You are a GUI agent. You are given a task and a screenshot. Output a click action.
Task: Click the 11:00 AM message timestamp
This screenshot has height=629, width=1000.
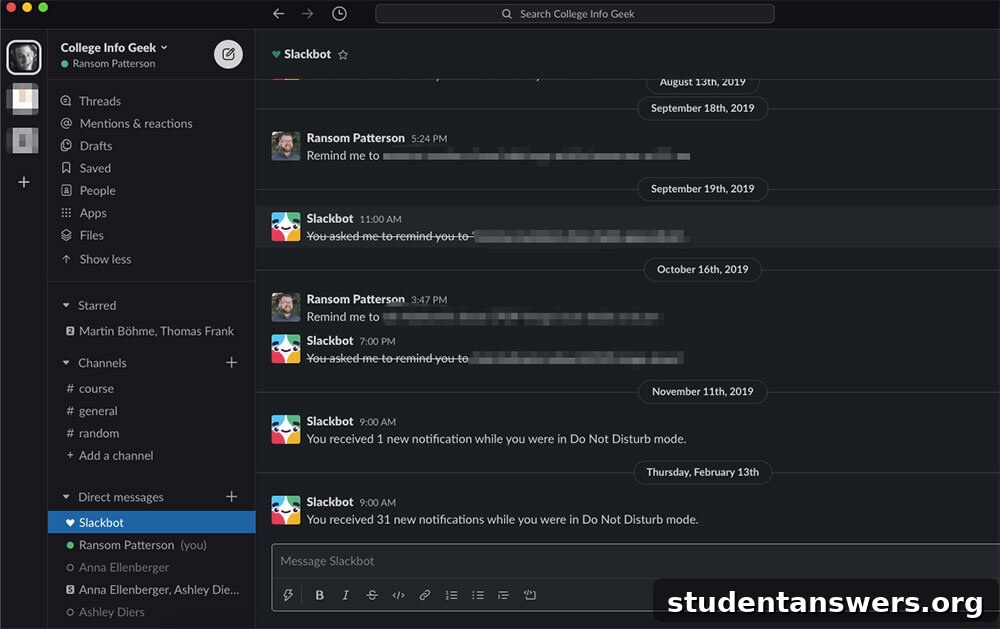coord(380,219)
